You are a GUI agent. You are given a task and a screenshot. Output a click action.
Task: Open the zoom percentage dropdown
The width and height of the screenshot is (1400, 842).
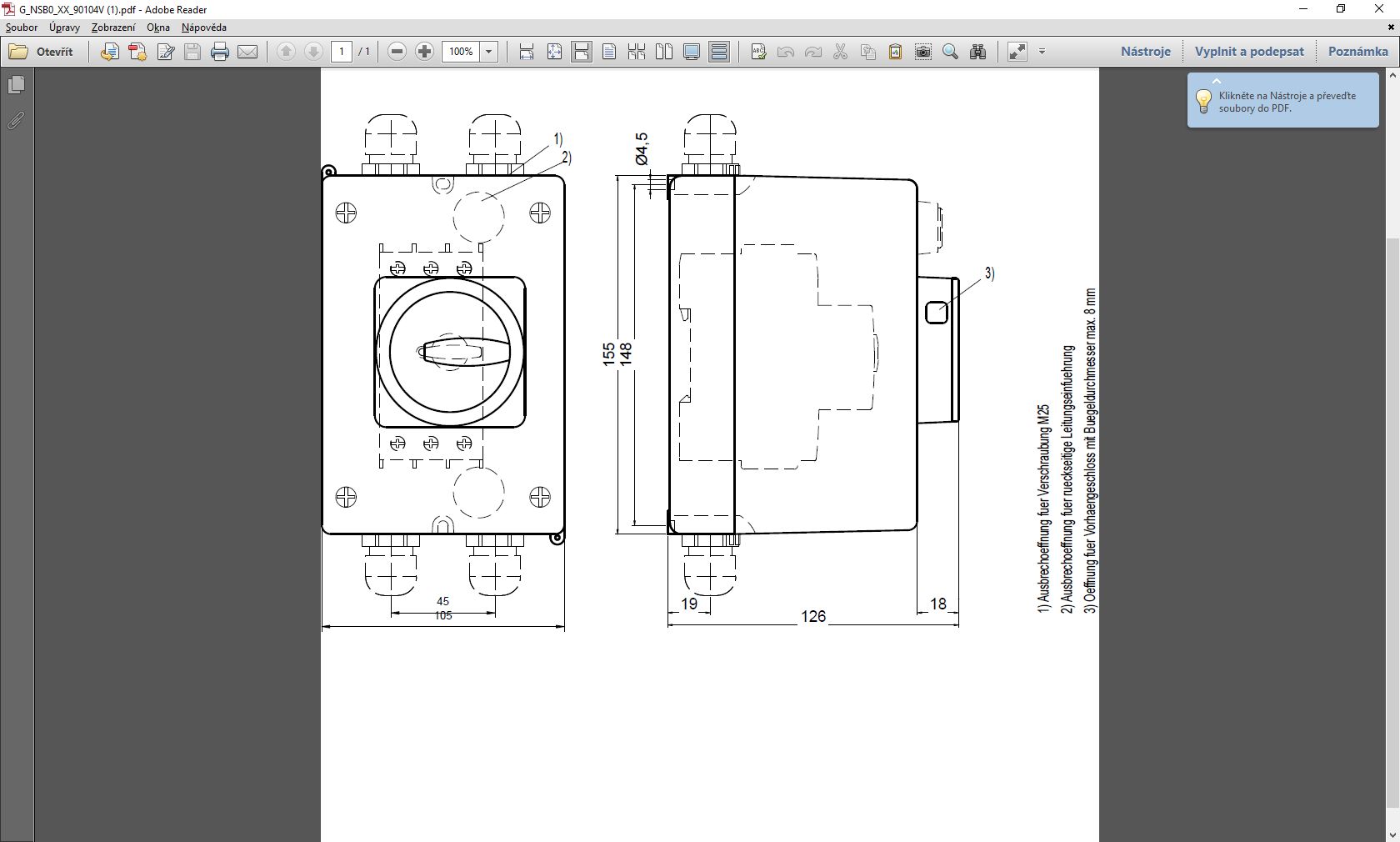489,52
